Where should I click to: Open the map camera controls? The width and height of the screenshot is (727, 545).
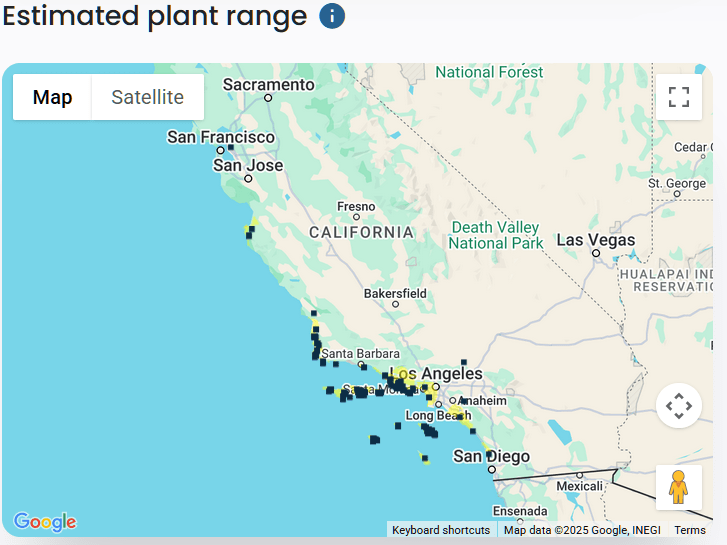point(679,406)
